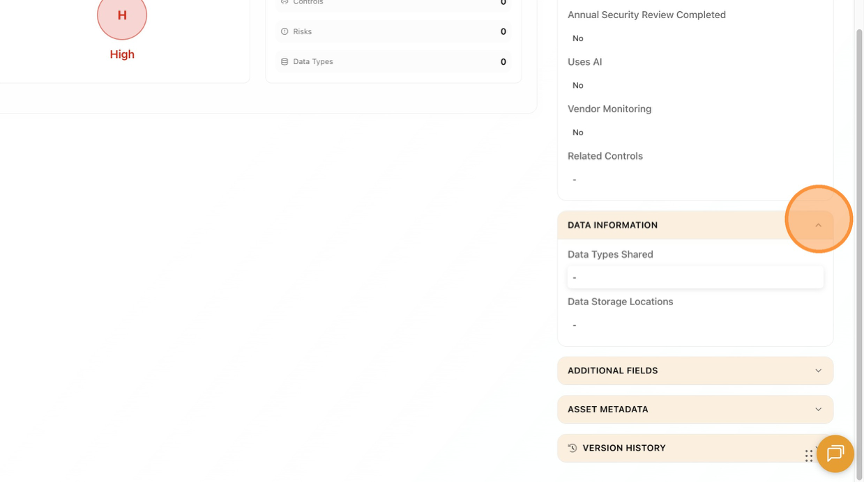Click the High risk label text
Viewport: 864px width, 482px height.
[x=122, y=54]
